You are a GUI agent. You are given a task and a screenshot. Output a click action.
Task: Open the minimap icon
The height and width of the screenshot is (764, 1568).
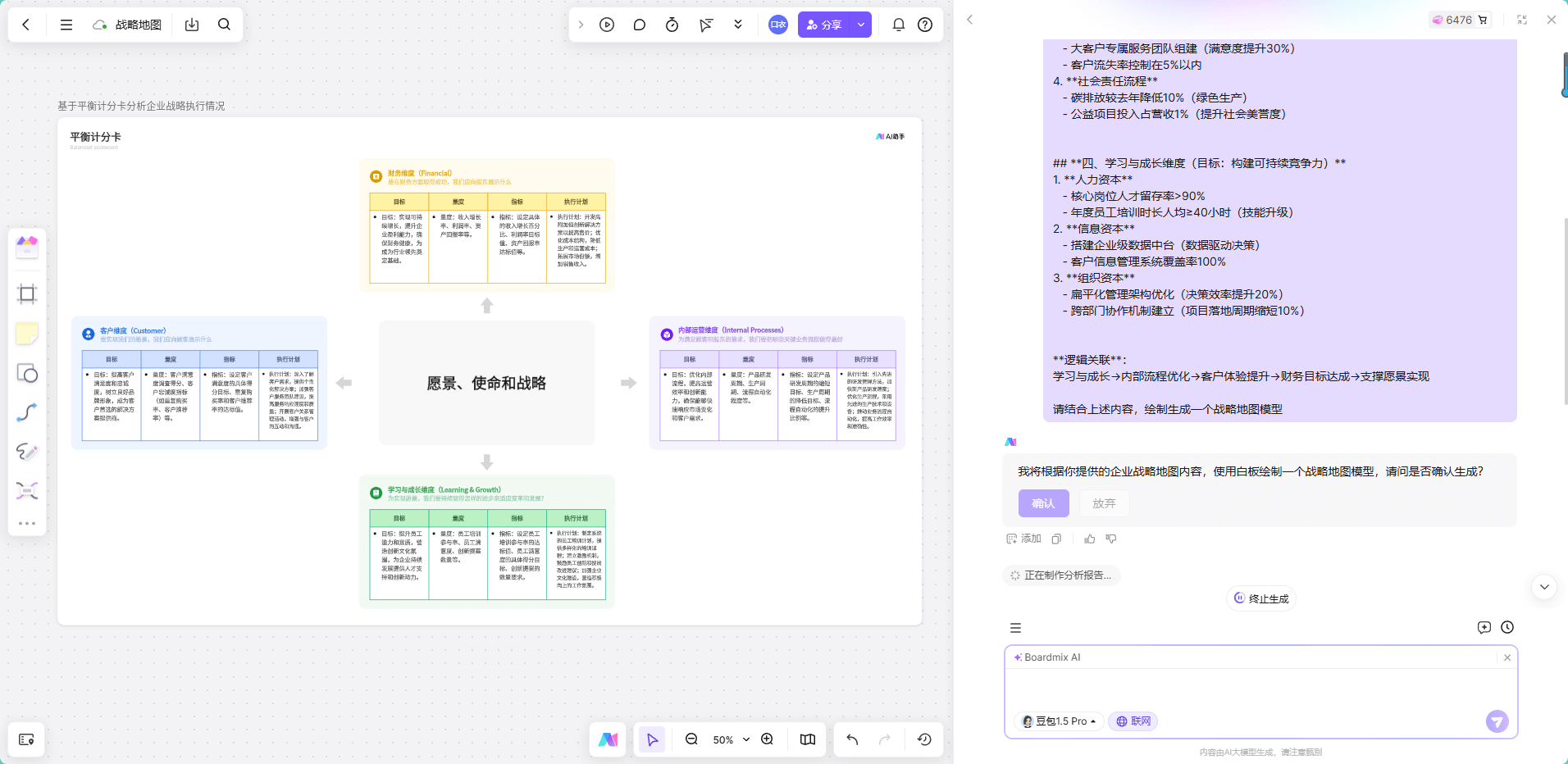808,739
